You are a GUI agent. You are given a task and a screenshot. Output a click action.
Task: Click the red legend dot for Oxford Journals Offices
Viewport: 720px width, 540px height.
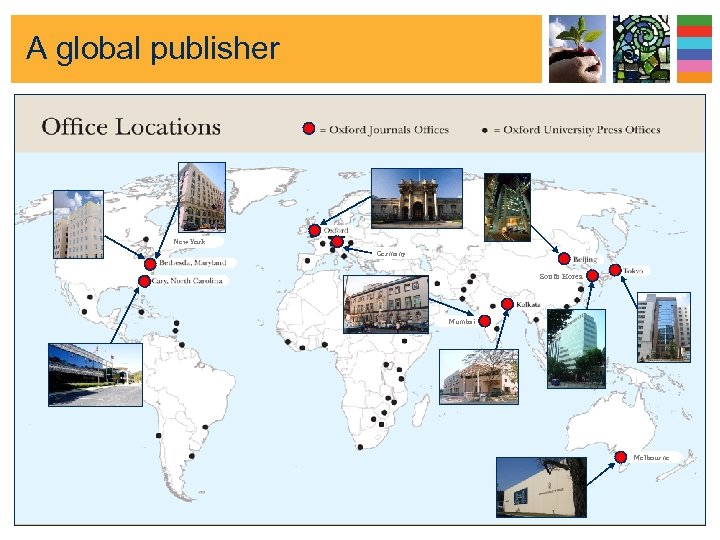point(309,129)
